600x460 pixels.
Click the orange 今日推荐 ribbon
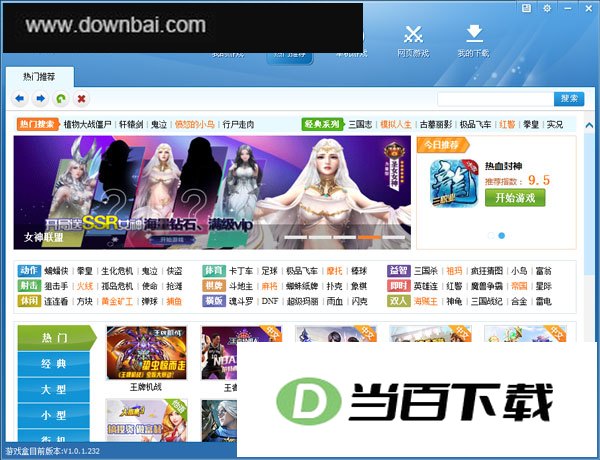[x=443, y=145]
